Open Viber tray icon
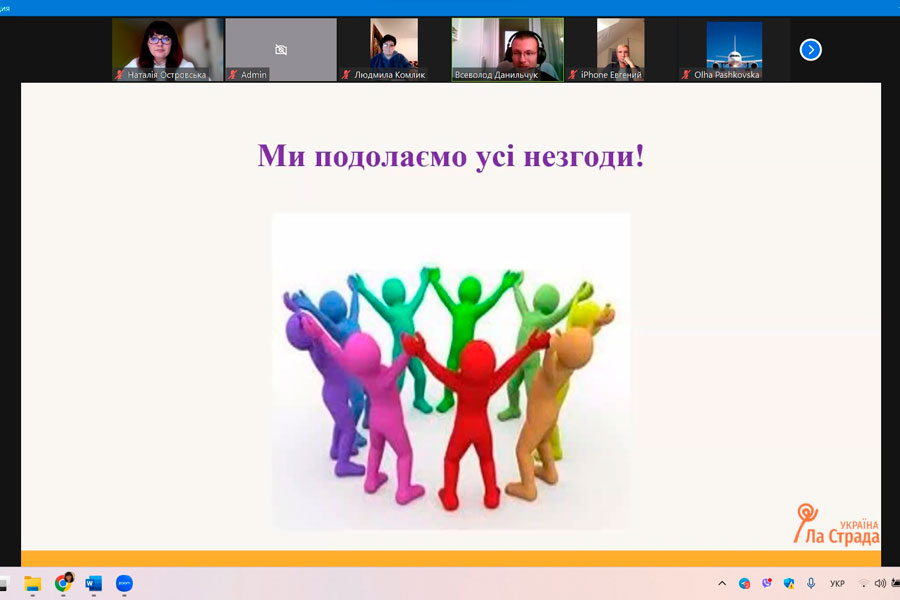 pos(767,583)
